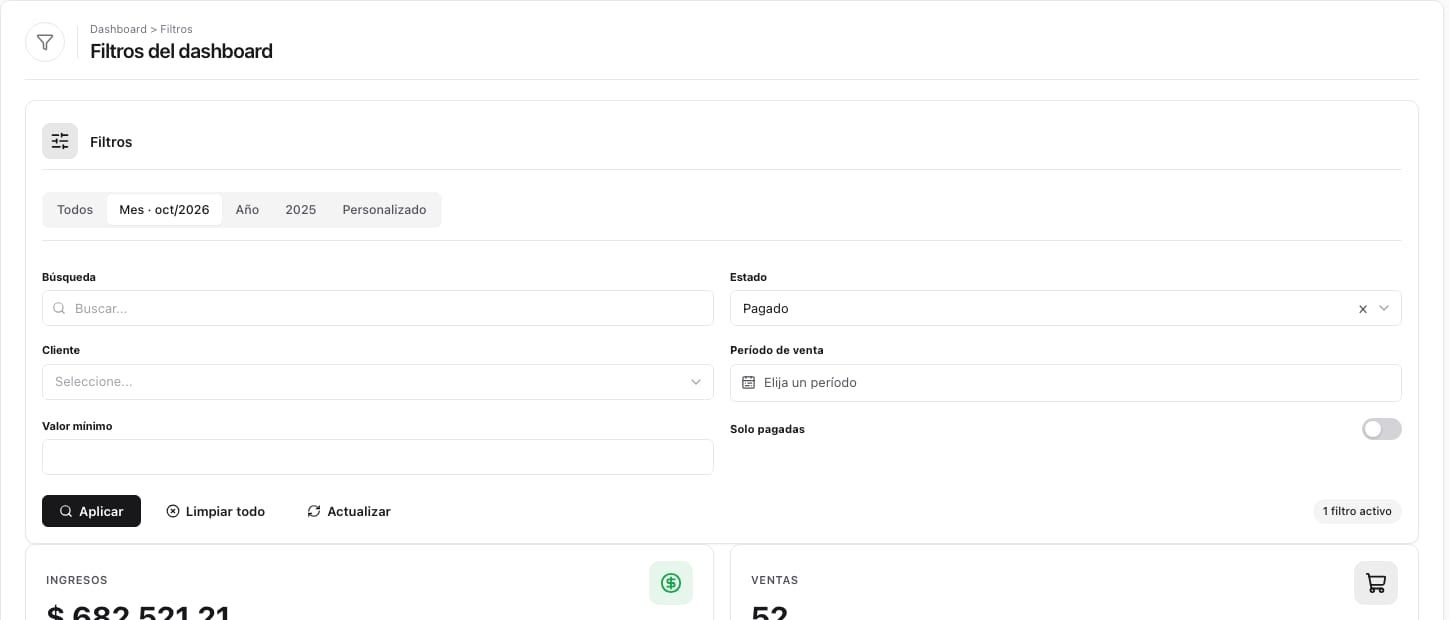The height and width of the screenshot is (620, 1450).
Task: Click the Solo pagadas label
Action: (767, 429)
